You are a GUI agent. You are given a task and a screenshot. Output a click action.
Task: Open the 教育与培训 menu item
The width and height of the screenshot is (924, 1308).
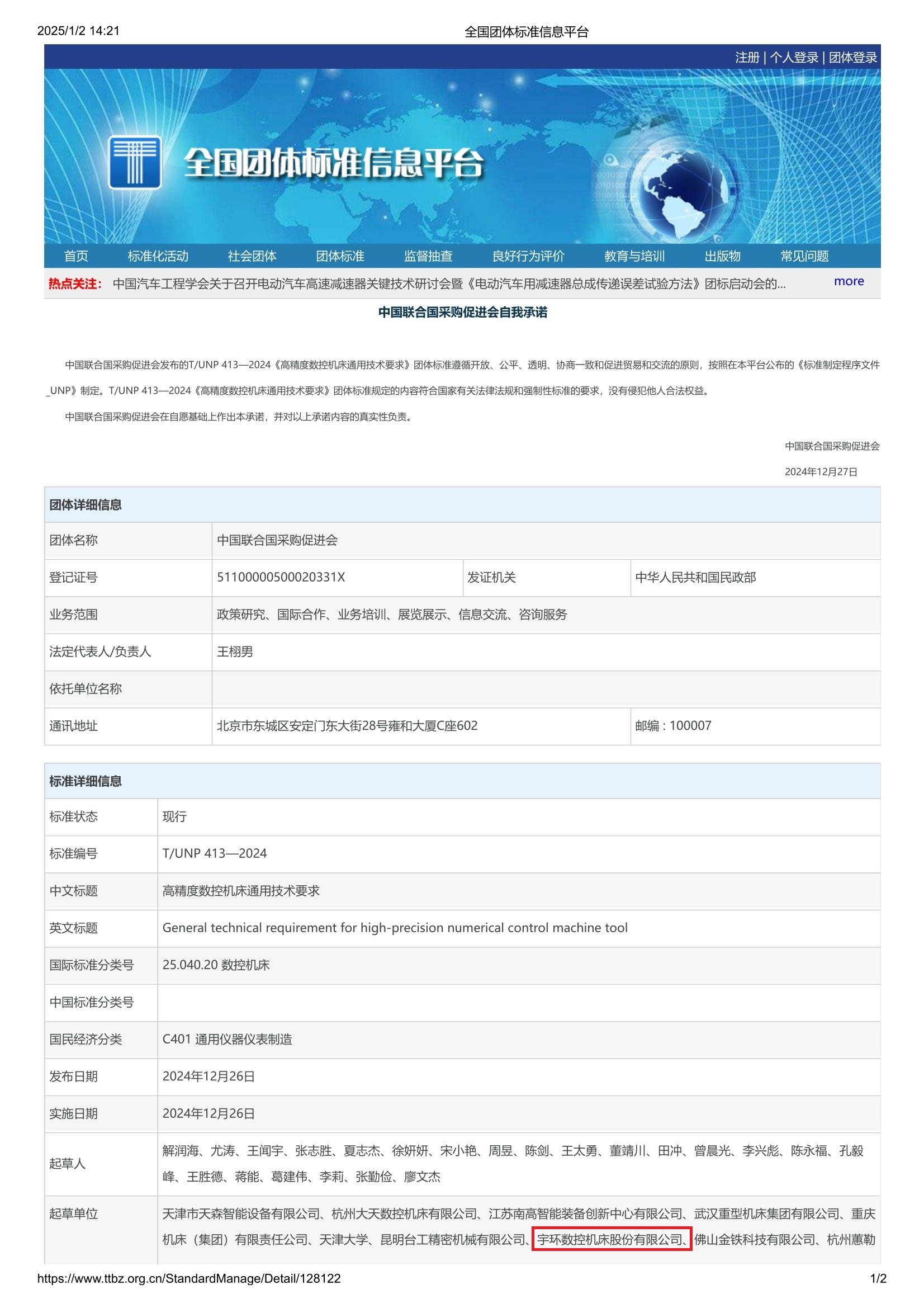(634, 256)
